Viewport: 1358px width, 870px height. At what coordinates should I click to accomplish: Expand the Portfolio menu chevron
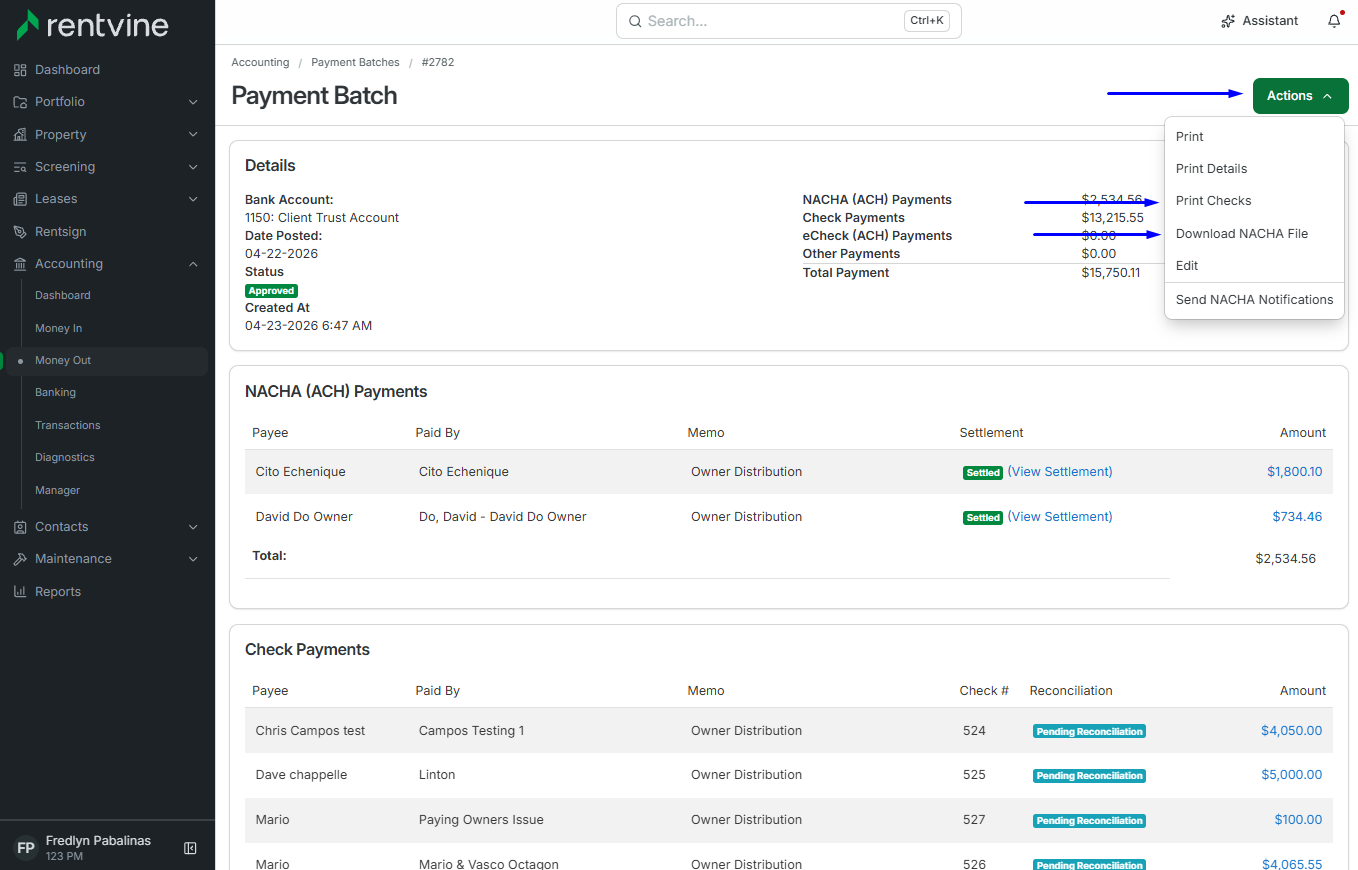tap(193, 102)
